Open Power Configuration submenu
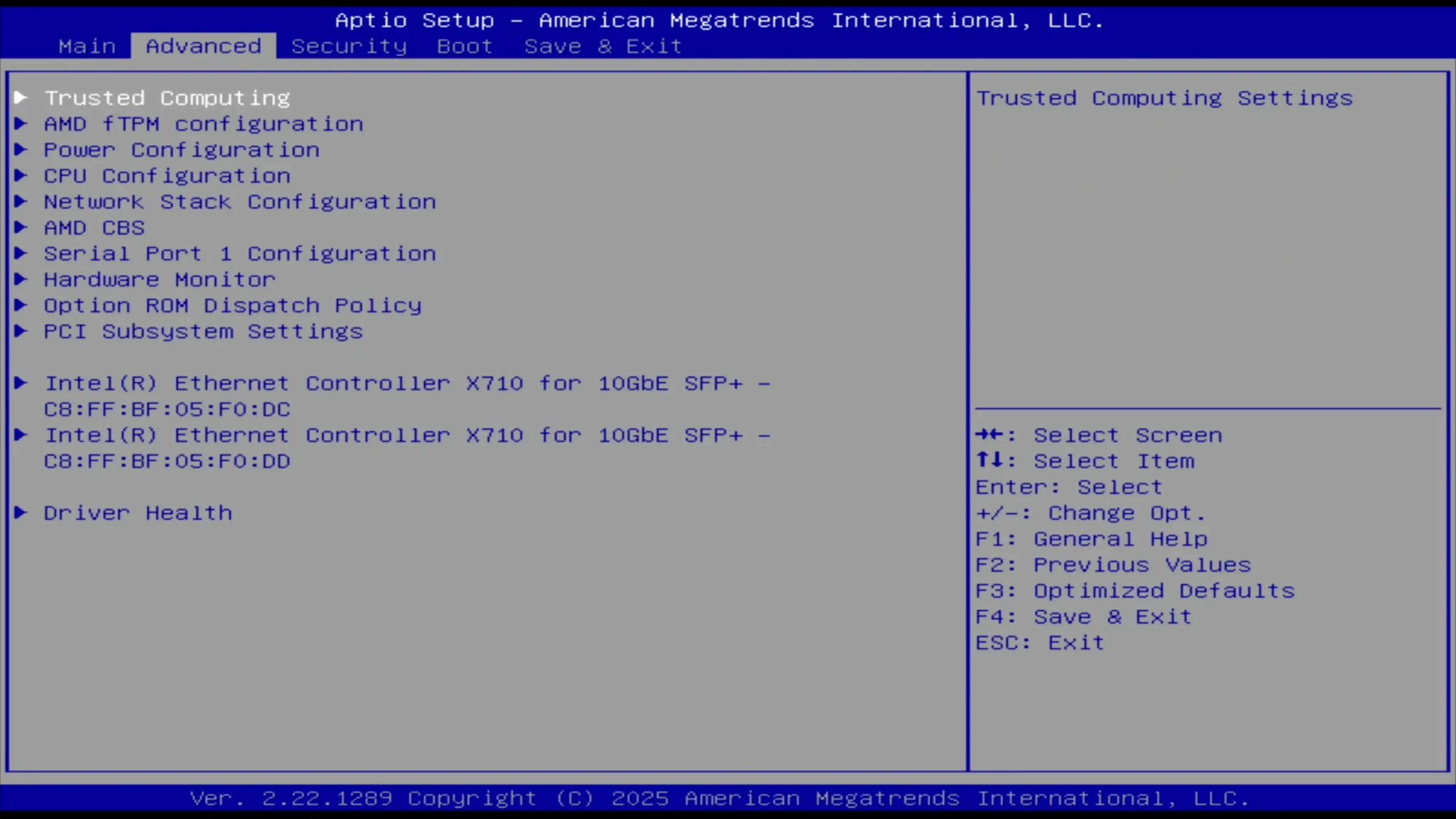This screenshot has height=819, width=1456. click(x=182, y=150)
